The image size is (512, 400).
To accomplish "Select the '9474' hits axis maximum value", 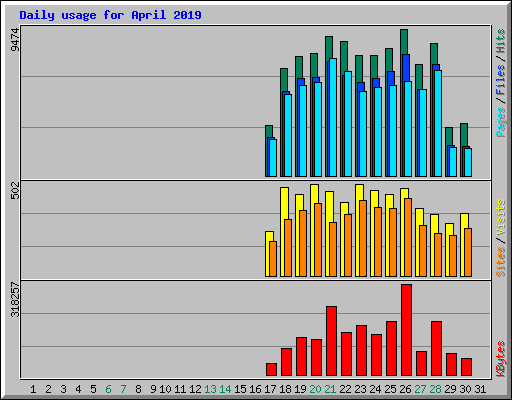I will pos(15,40).
